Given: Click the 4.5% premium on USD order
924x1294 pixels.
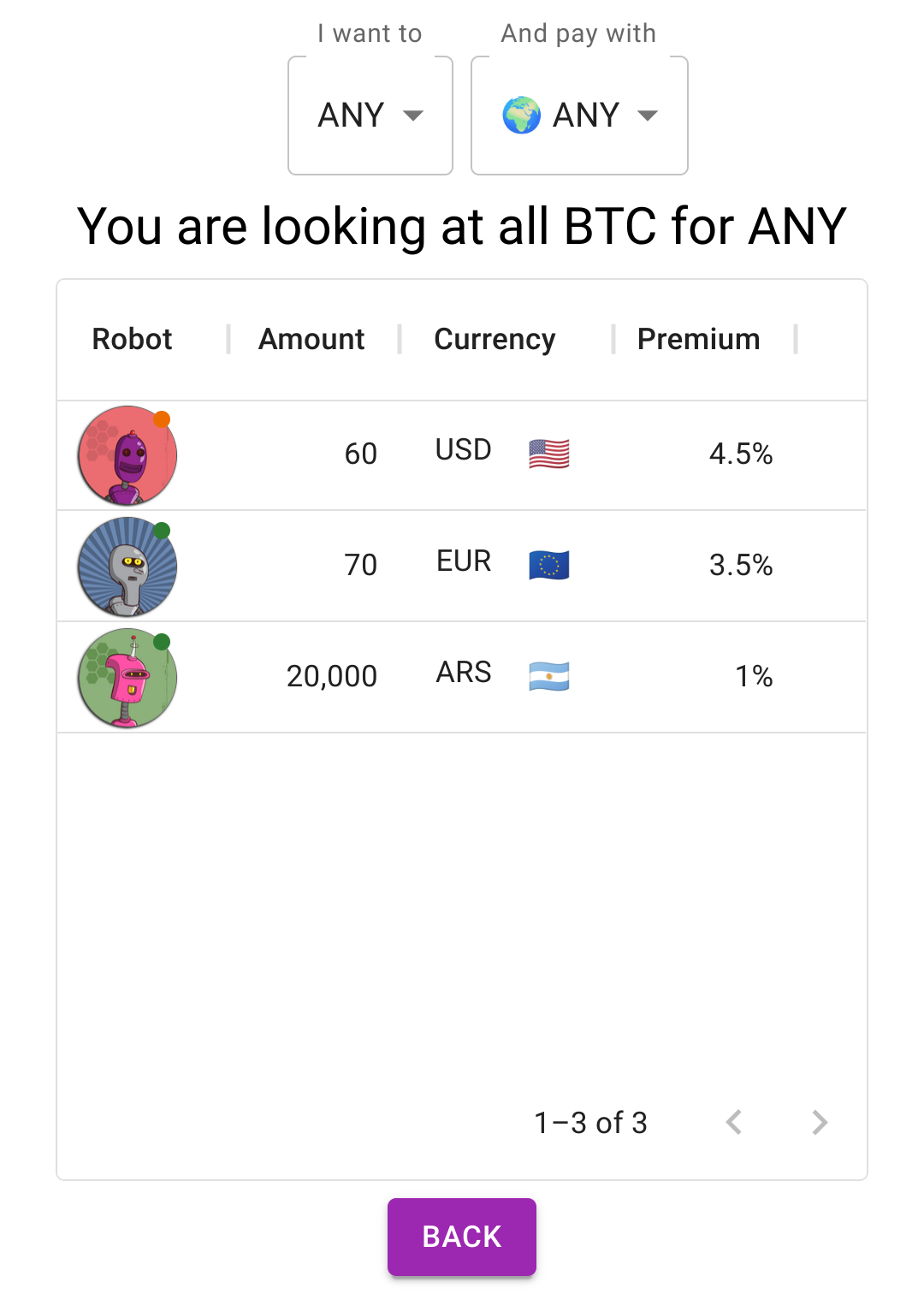Looking at the screenshot, I should pos(740,454).
